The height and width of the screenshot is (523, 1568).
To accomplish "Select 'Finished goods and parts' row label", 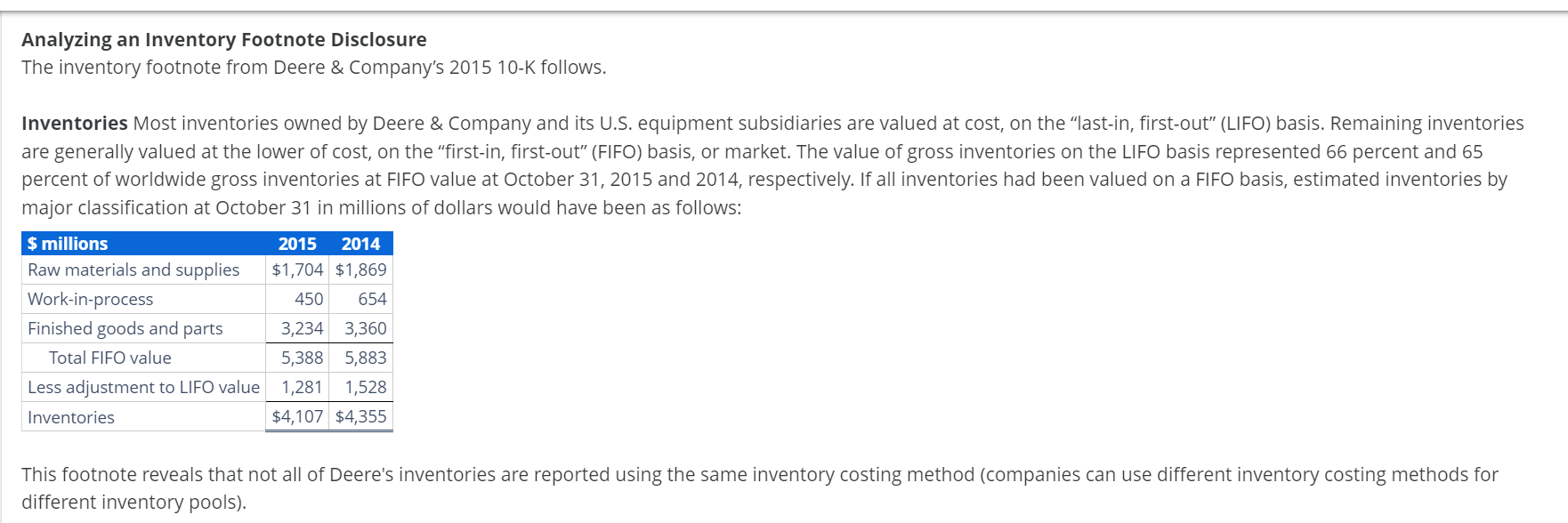I will click(x=125, y=328).
